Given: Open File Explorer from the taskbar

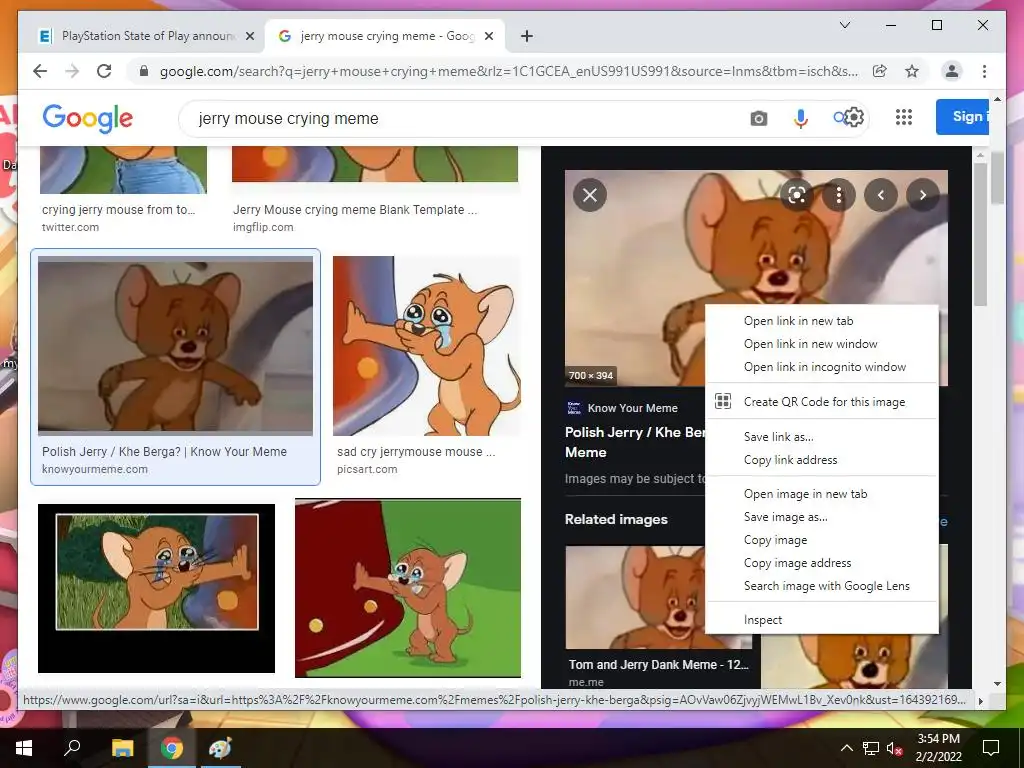Looking at the screenshot, I should pos(122,748).
